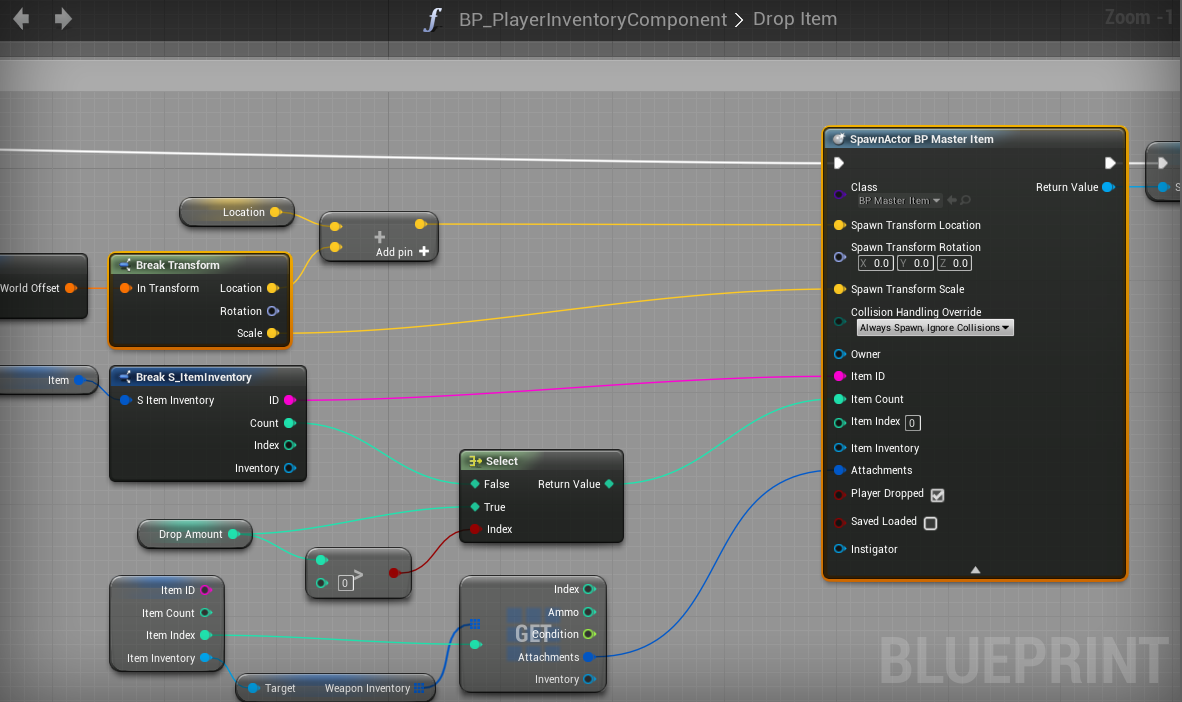Viewport: 1182px width, 702px height.
Task: Toggle the Player Dropped checkbox
Action: point(937,494)
